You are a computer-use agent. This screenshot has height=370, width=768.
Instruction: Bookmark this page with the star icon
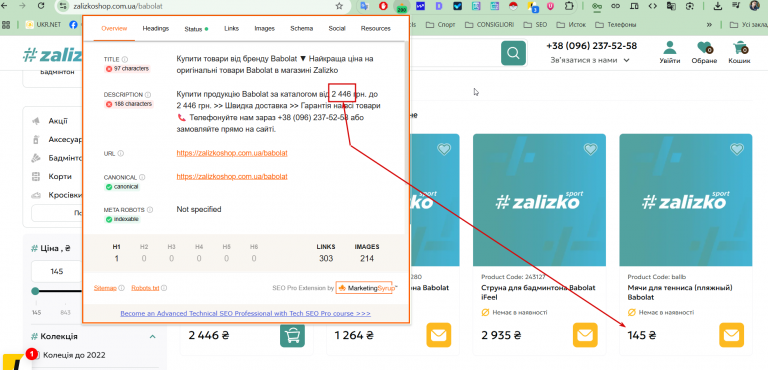[x=339, y=6]
